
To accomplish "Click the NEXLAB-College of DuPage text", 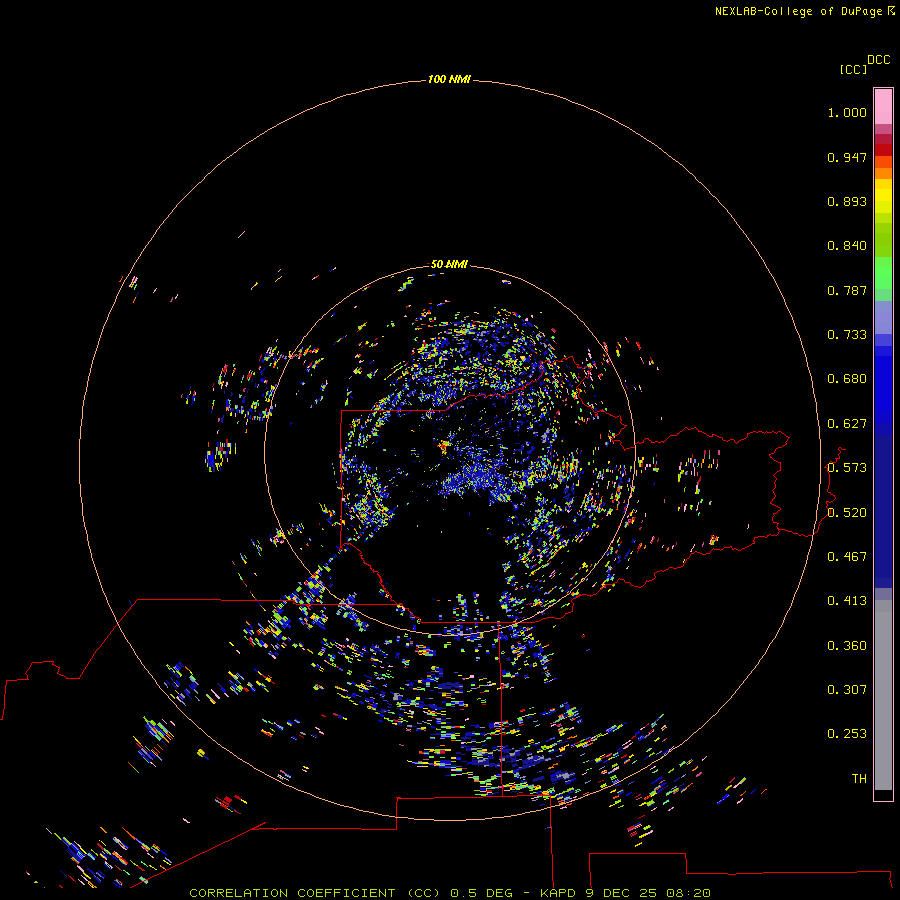I will pos(798,11).
